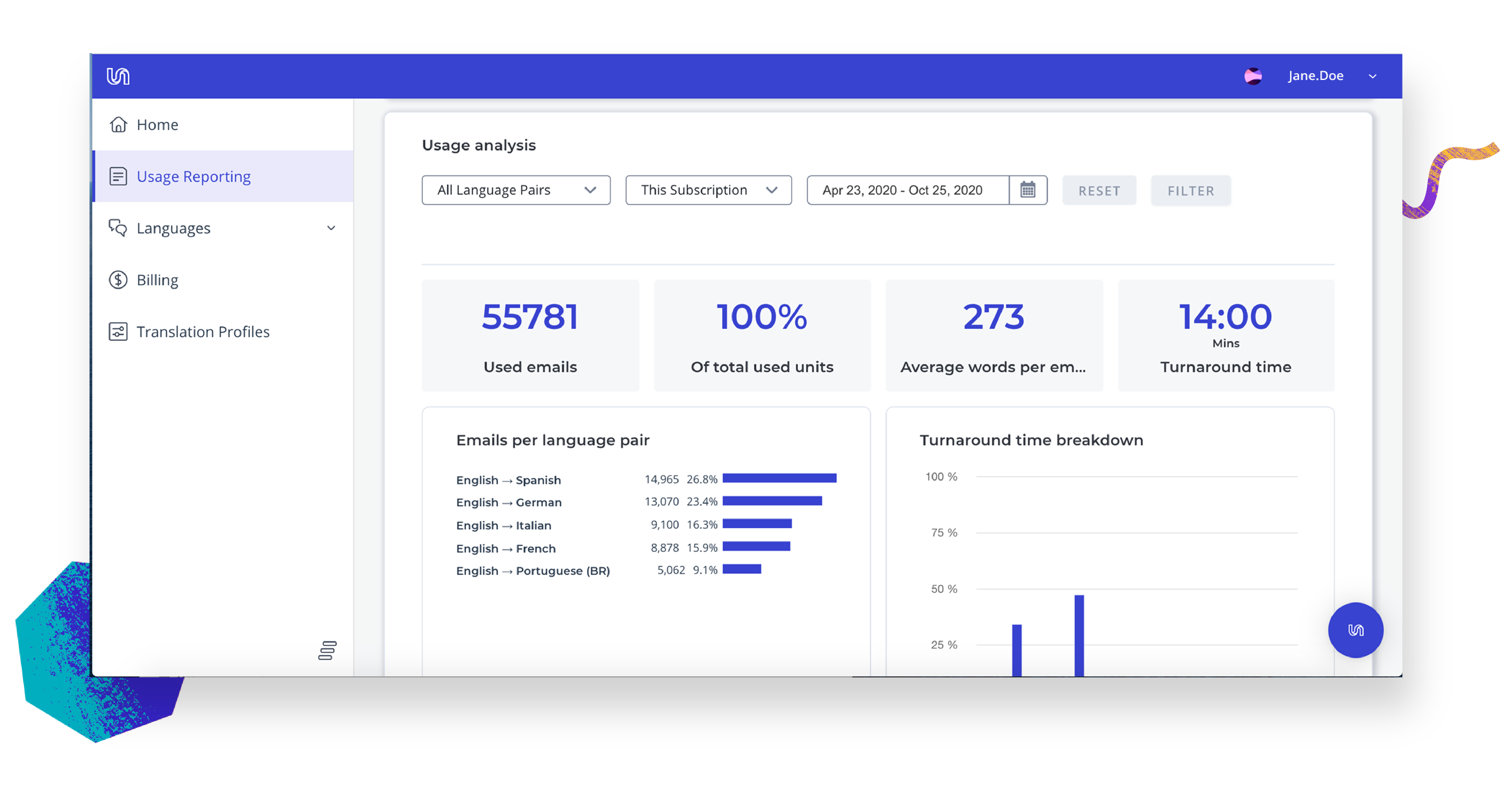Click the Home house icon
Screen dimensions: 1512x805
pyautogui.click(x=118, y=124)
